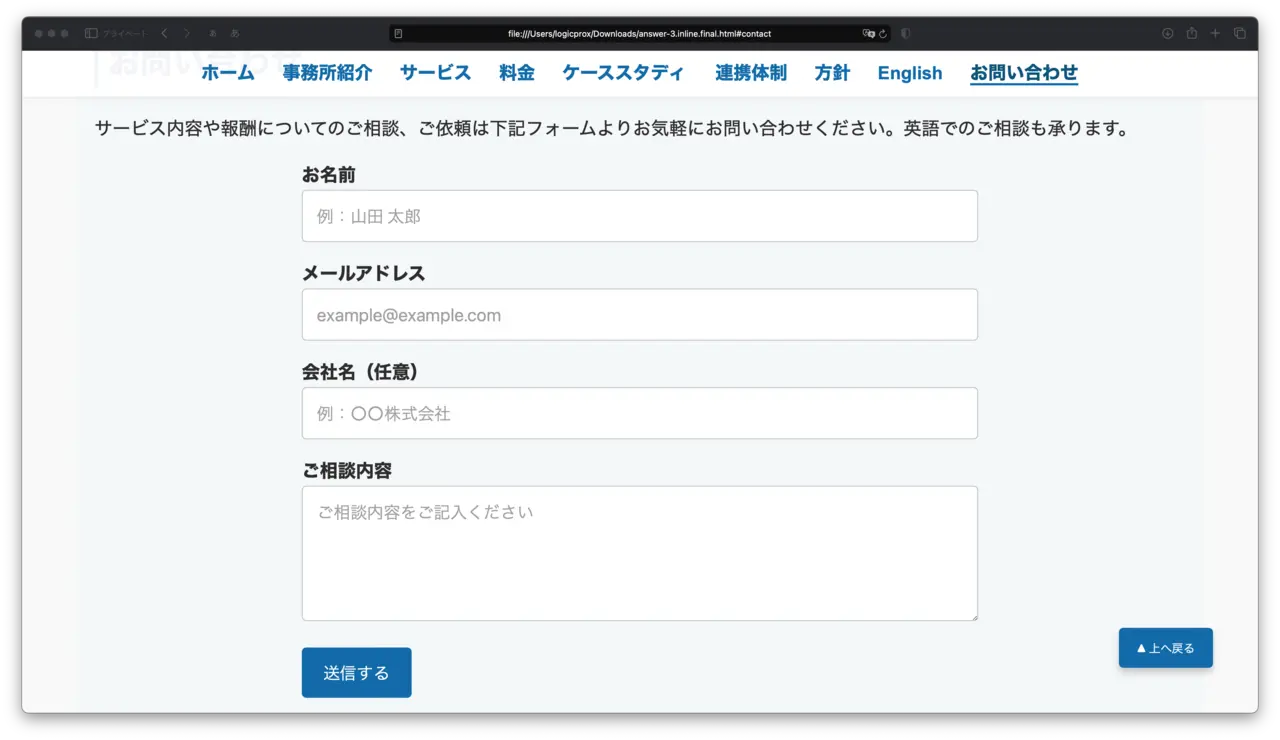Open the 料金 navigation link

(517, 73)
